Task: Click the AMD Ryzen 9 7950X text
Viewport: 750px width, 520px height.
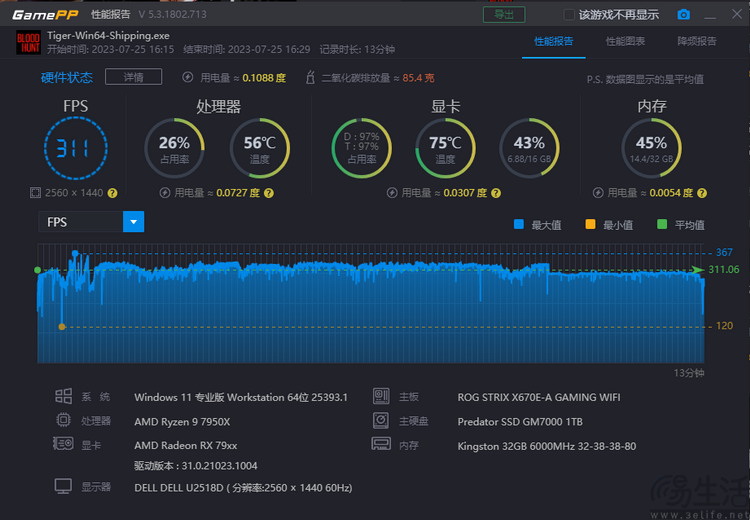Action: coord(182,422)
